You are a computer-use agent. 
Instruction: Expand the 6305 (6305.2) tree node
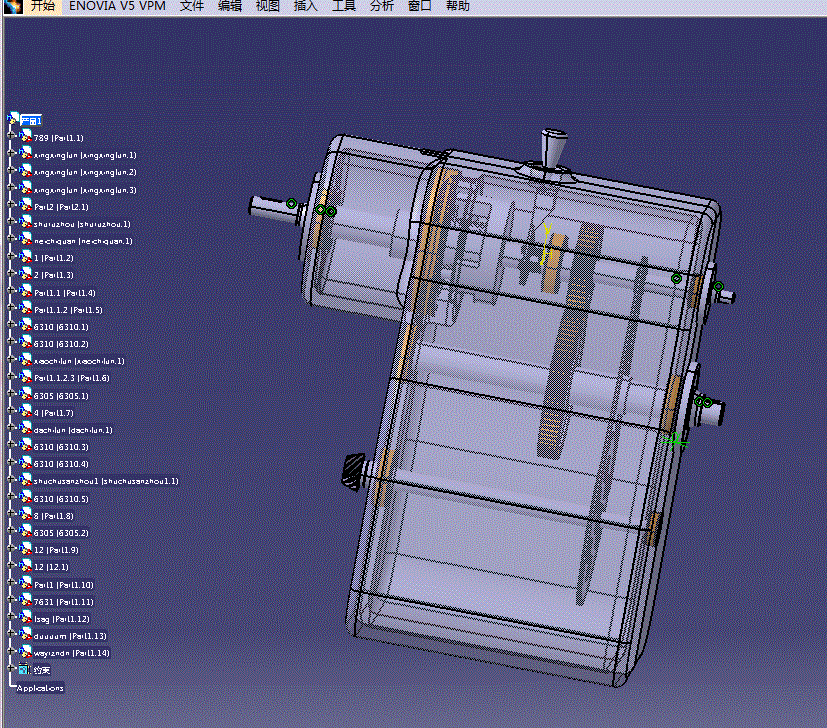click(11, 530)
